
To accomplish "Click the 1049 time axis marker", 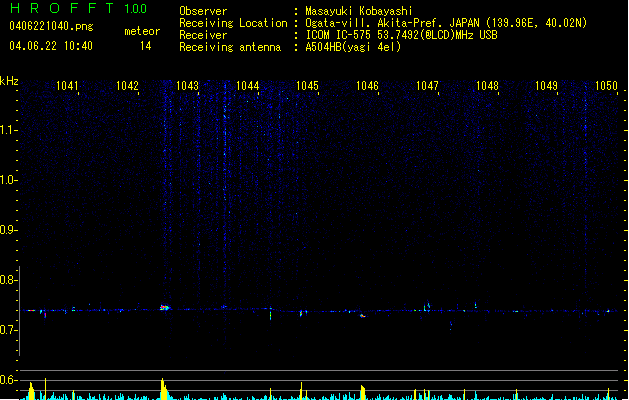I will (x=546, y=85).
